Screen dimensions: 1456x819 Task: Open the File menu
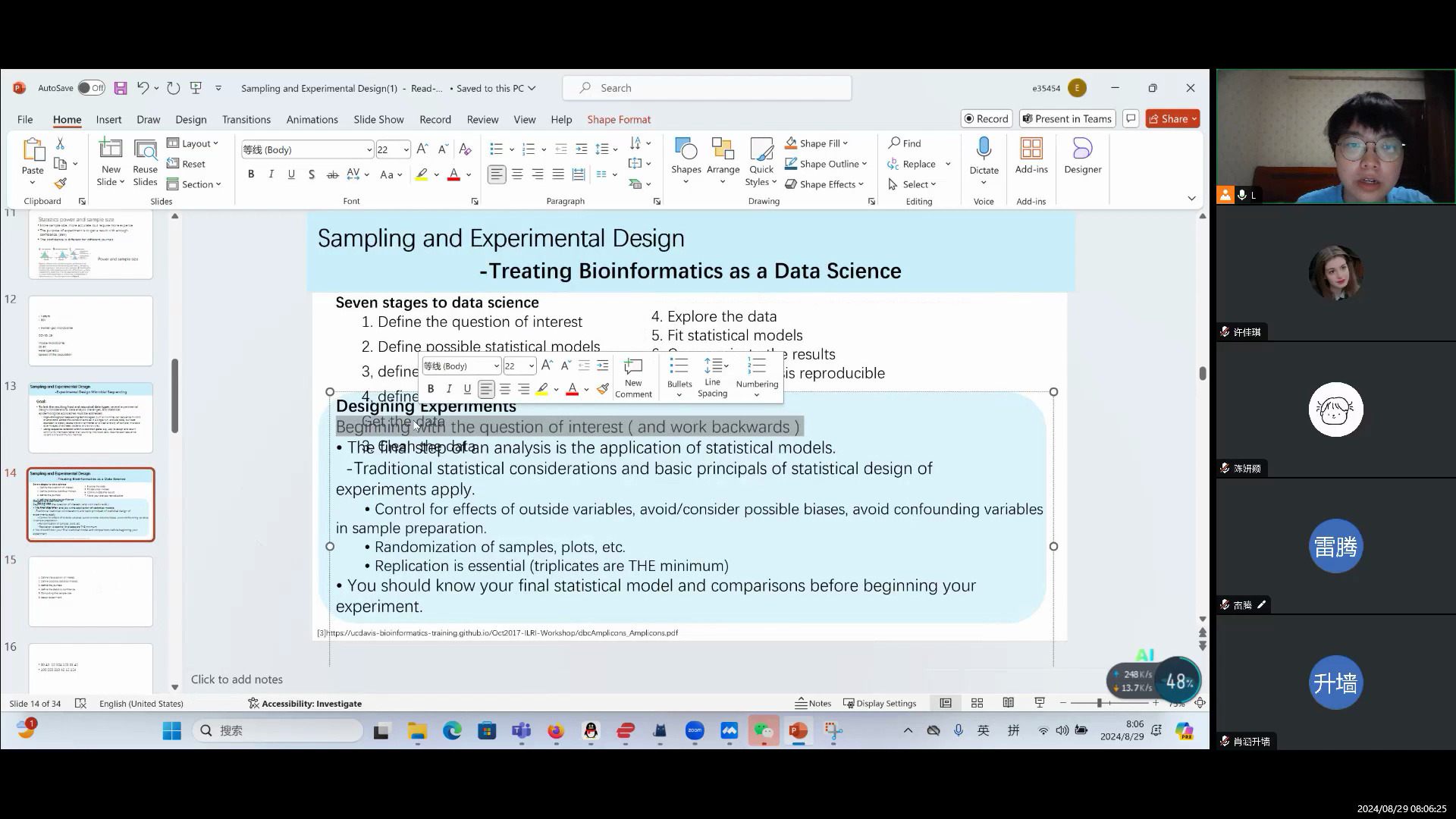click(25, 119)
